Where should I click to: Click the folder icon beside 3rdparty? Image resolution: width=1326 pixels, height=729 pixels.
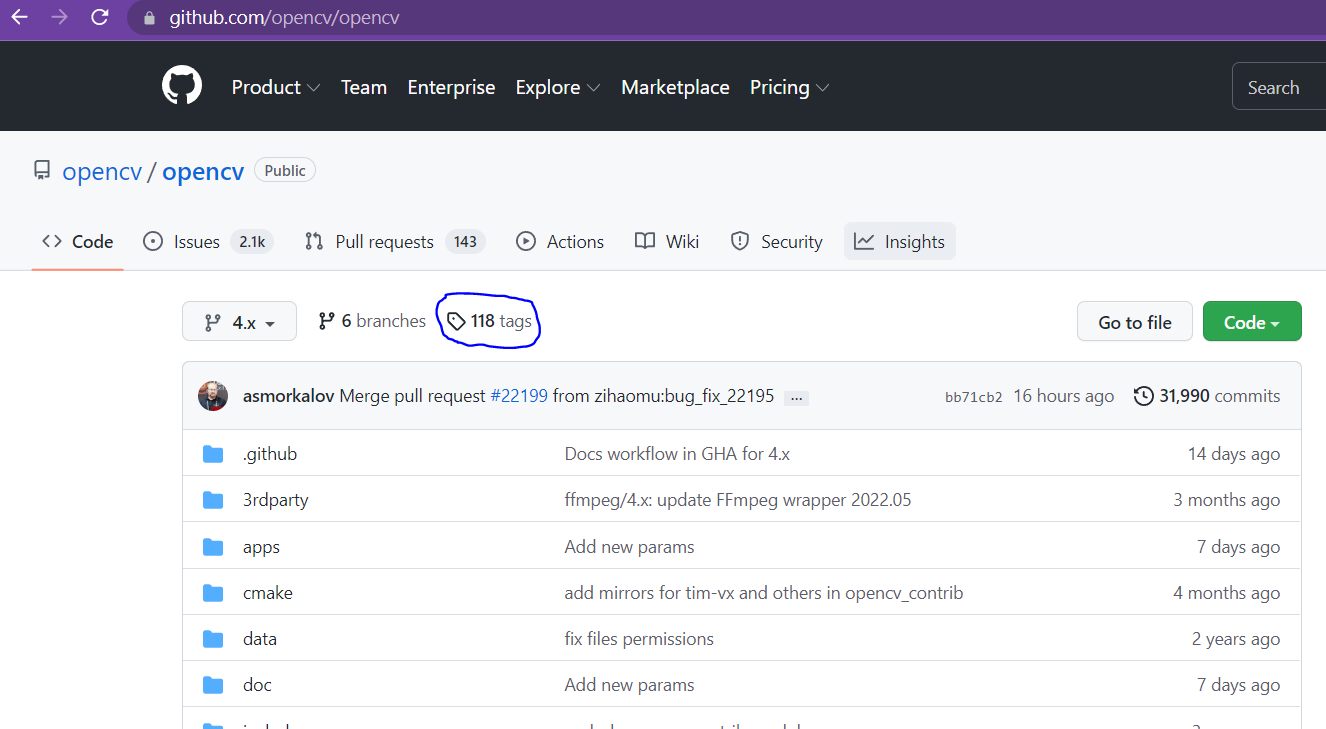[x=213, y=500]
